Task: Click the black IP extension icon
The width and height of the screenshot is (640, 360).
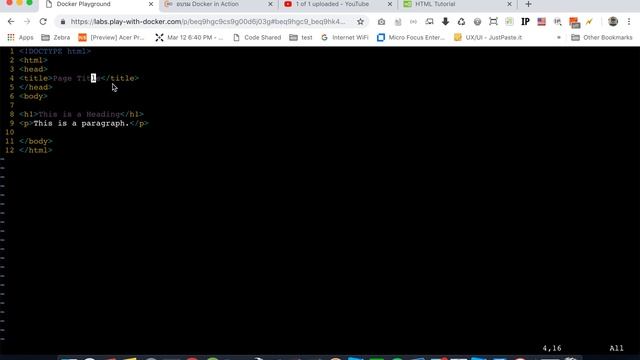Action: point(525,22)
